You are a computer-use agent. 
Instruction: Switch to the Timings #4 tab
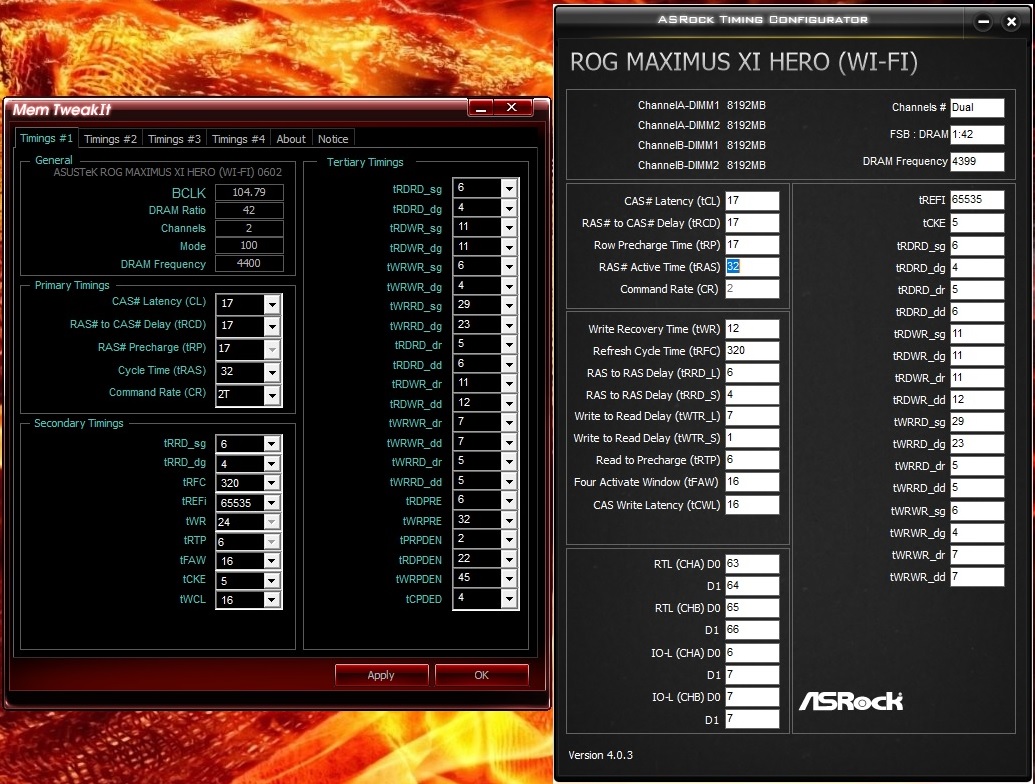[238, 139]
